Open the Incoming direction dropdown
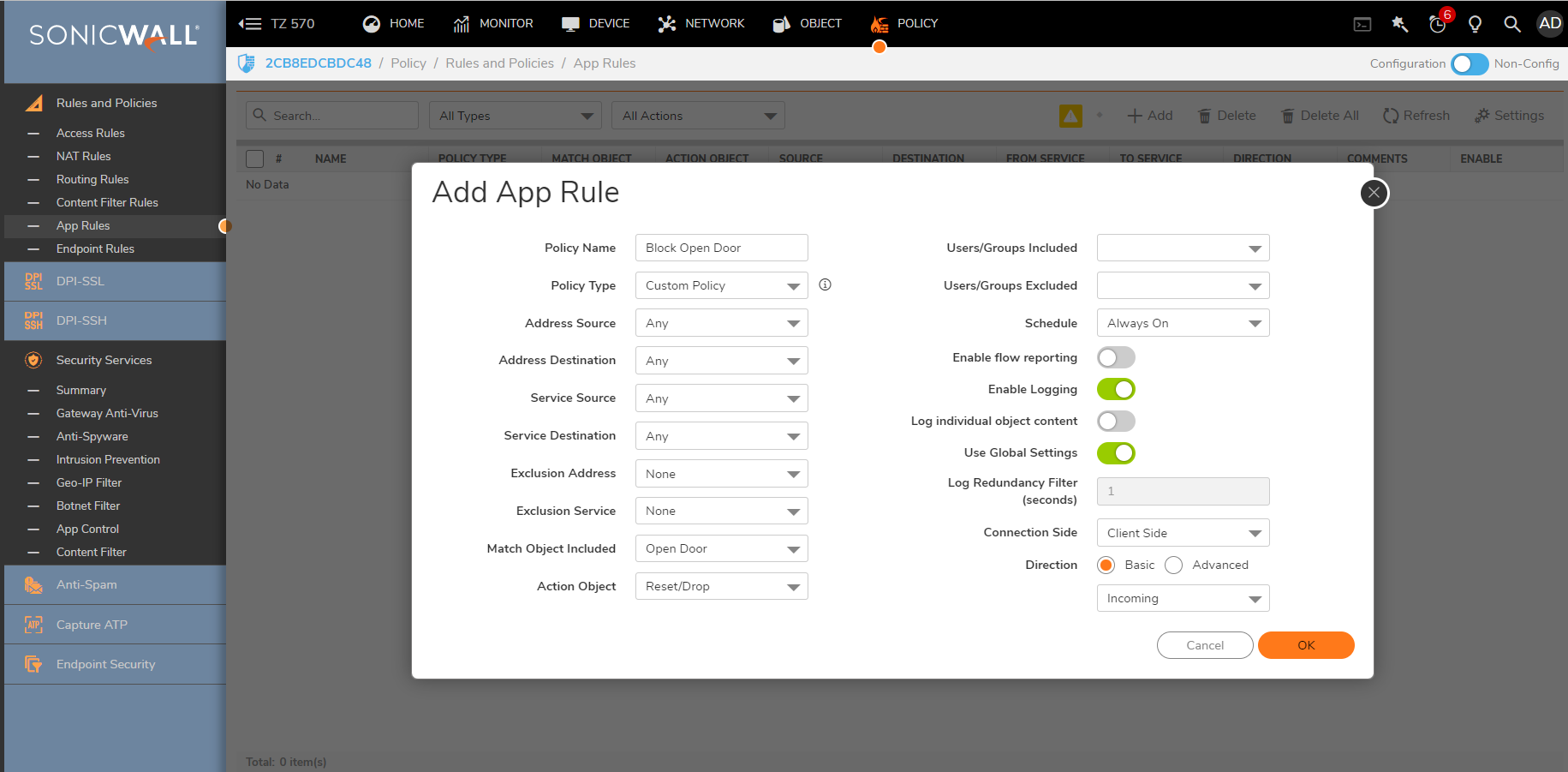The height and width of the screenshot is (772, 1568). pyautogui.click(x=1183, y=598)
